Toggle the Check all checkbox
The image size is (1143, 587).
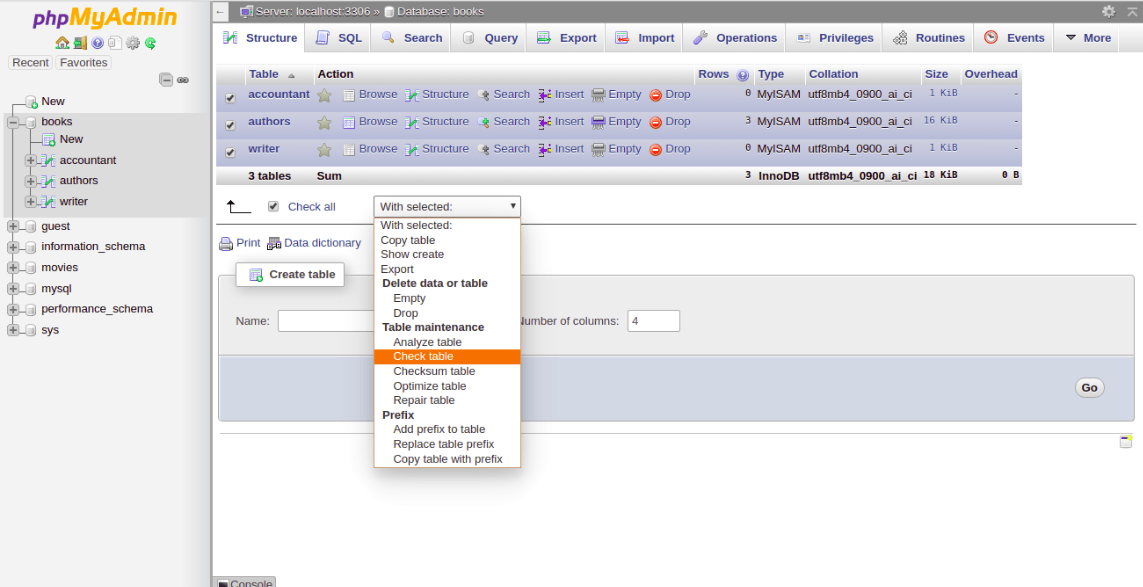click(x=273, y=206)
